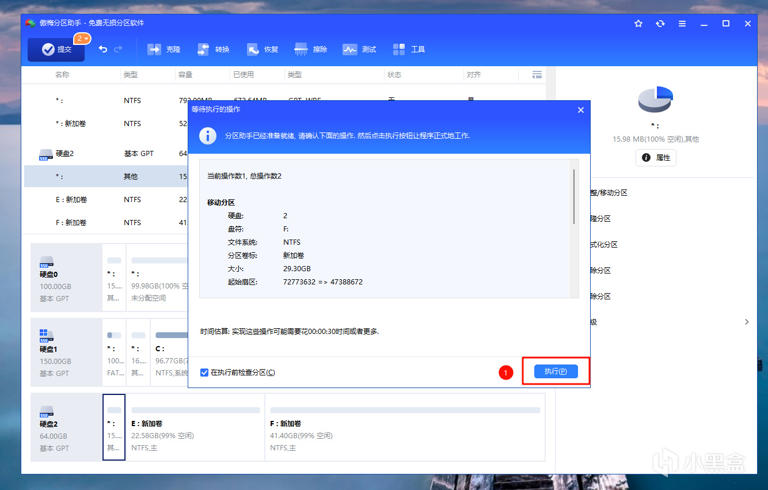Viewport: 768px width, 490px height.
Task: Select the F: 新加卷 partition block on 硬盘2
Action: 405,427
